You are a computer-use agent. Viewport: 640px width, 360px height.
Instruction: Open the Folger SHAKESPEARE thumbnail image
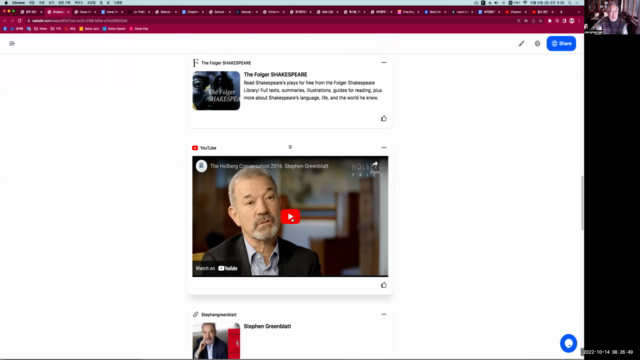pyautogui.click(x=216, y=91)
